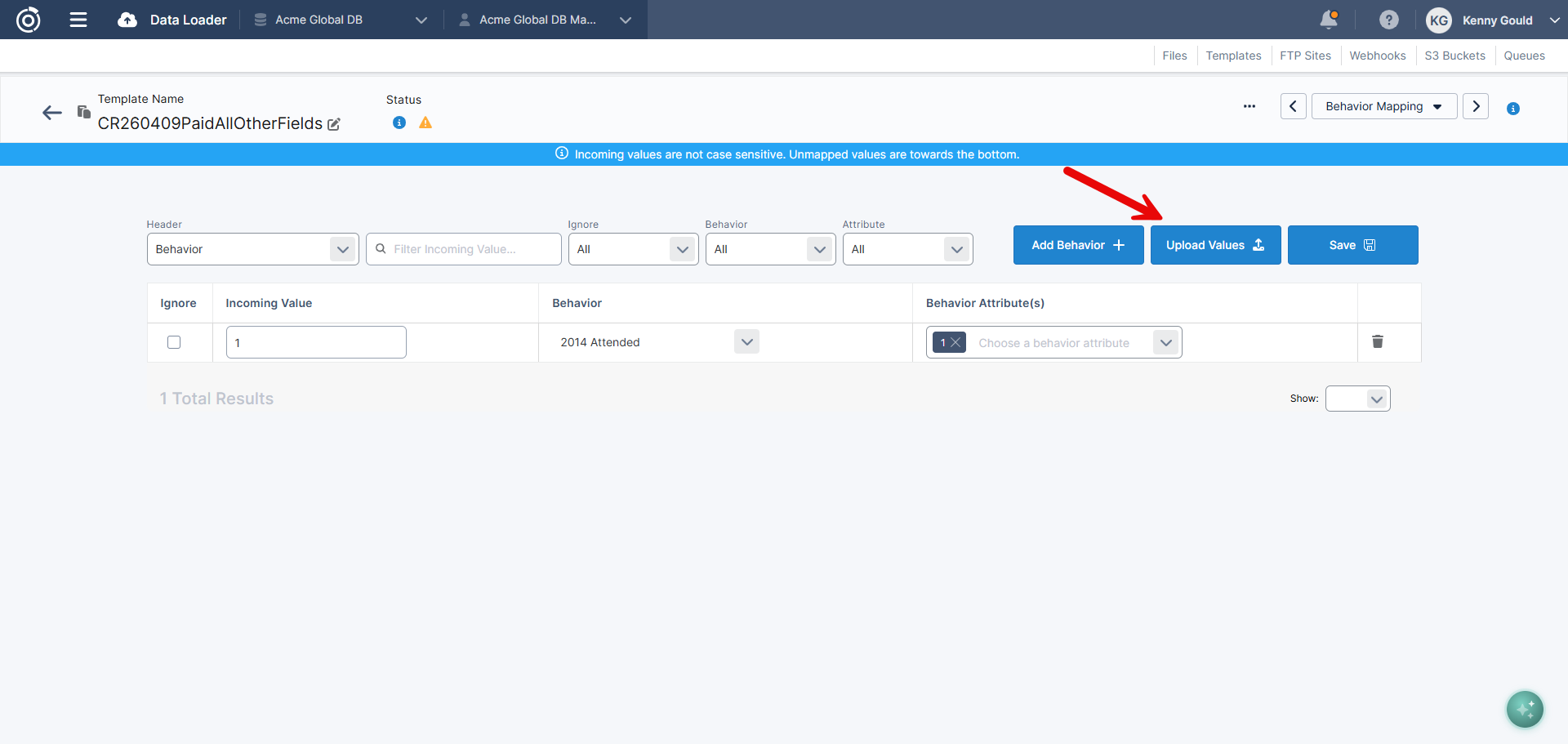Check the Ignore checkbox for value 1

coord(174,342)
